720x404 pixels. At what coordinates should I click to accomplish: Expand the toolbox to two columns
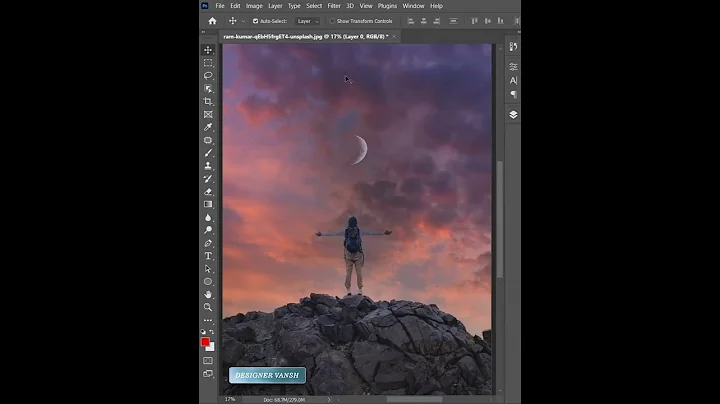point(203,32)
